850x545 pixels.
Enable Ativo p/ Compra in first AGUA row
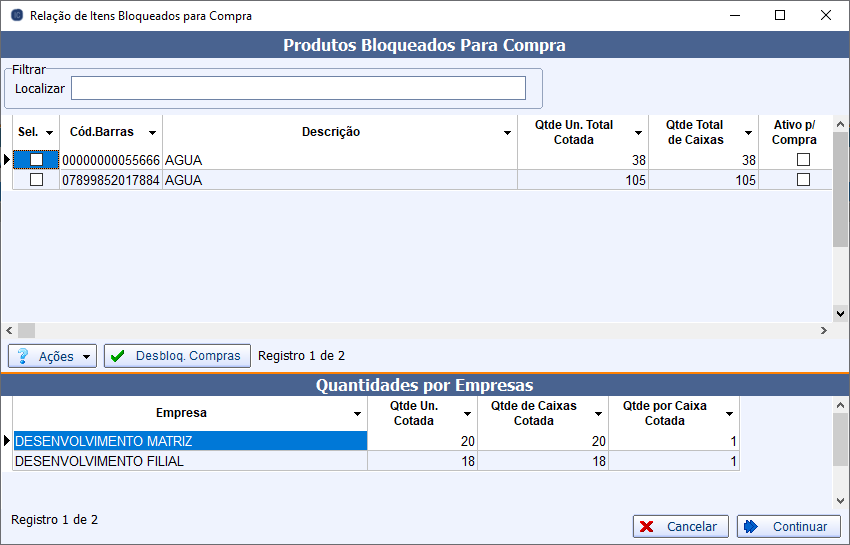[x=802, y=160]
